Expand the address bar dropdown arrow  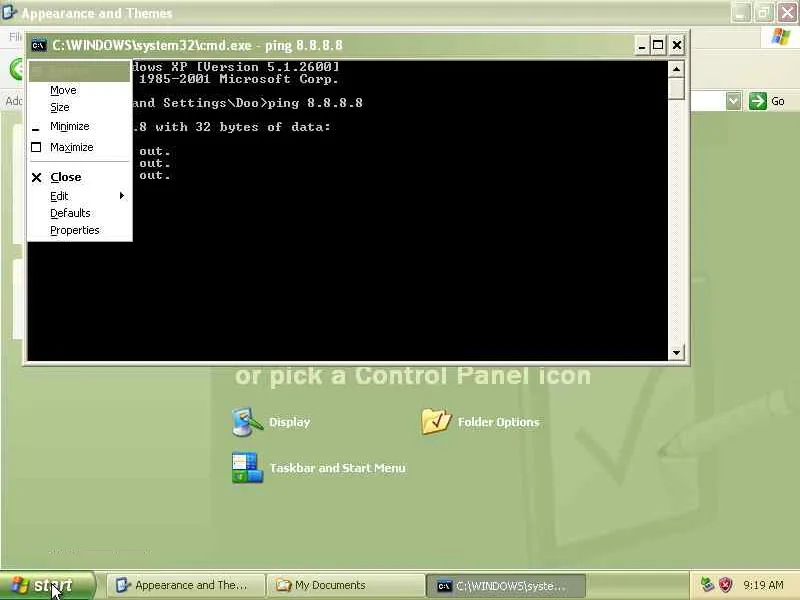tap(733, 101)
